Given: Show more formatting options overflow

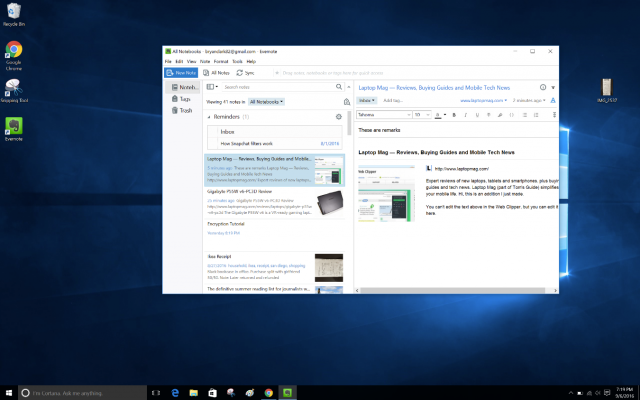Looking at the screenshot, I should tap(554, 115).
